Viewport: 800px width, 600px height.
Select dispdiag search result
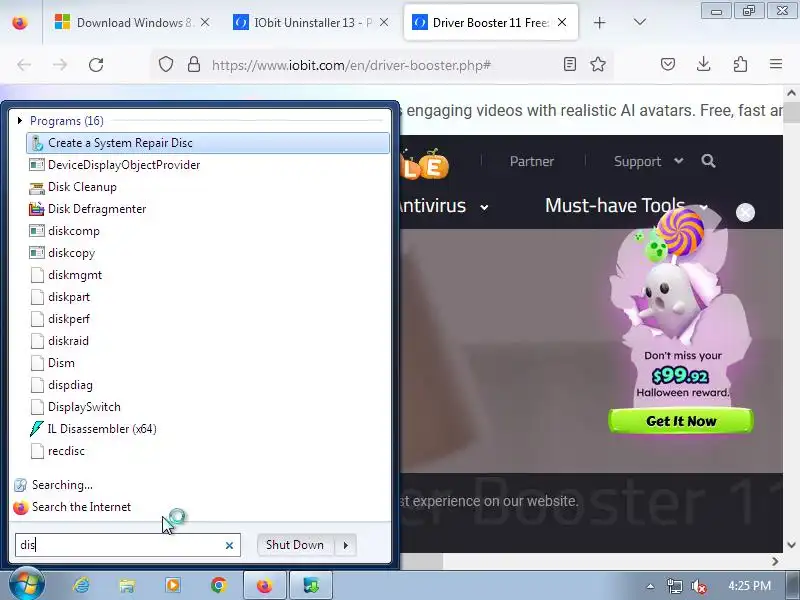(x=70, y=385)
